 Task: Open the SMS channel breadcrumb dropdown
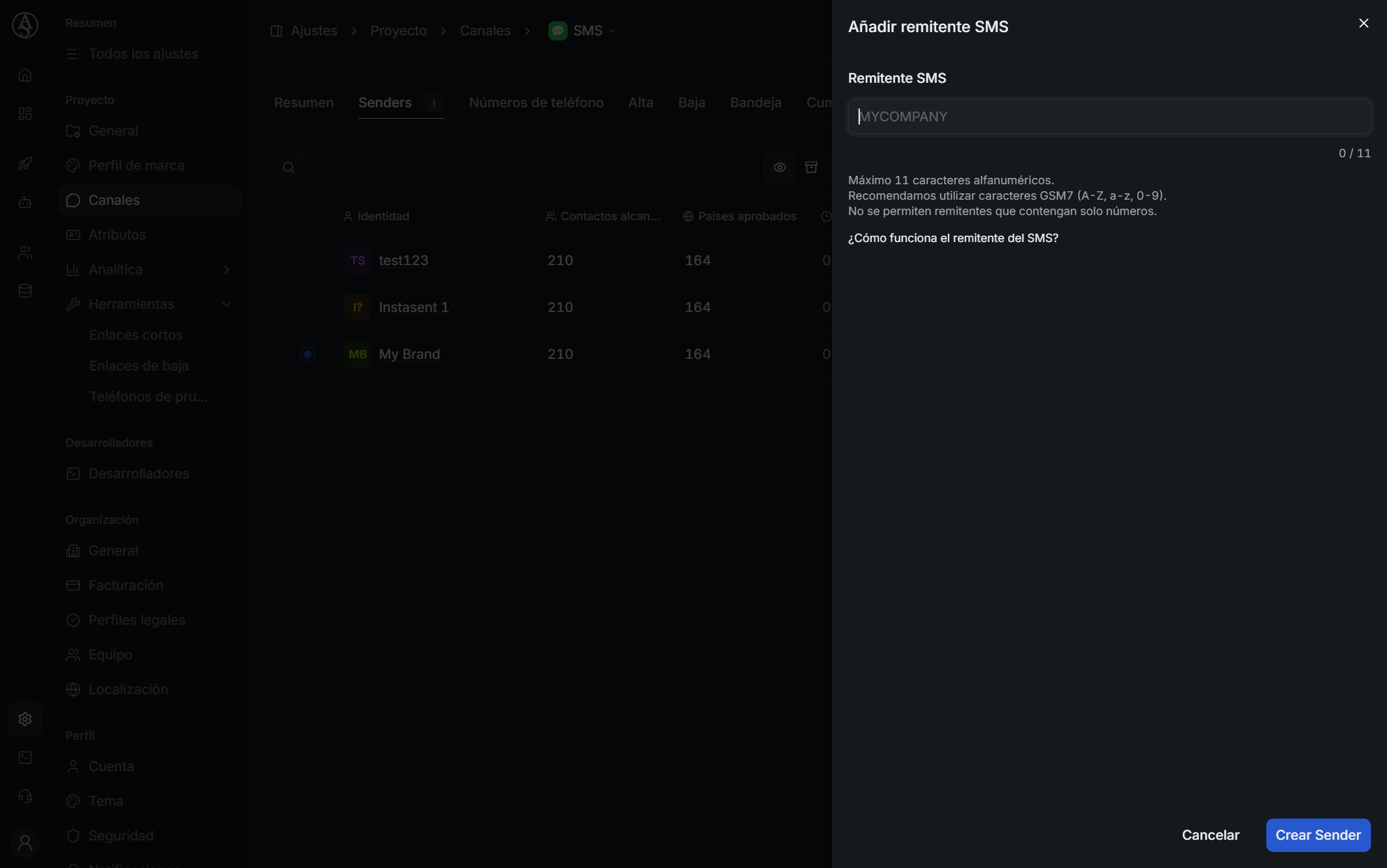tap(582, 31)
